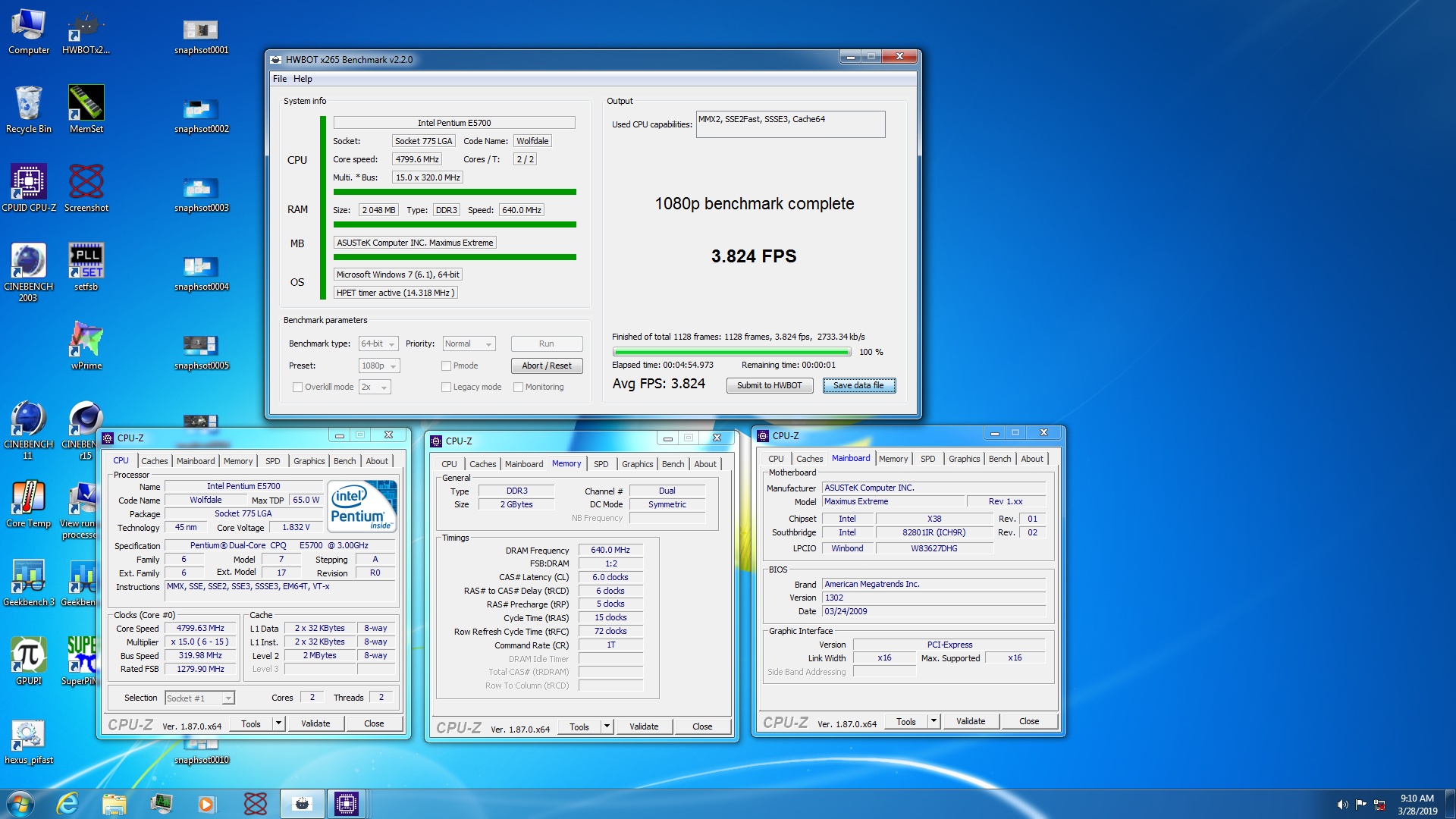Image resolution: width=1456 pixels, height=819 pixels.
Task: Click the volume speaker tray icon
Action: pyautogui.click(x=1343, y=805)
